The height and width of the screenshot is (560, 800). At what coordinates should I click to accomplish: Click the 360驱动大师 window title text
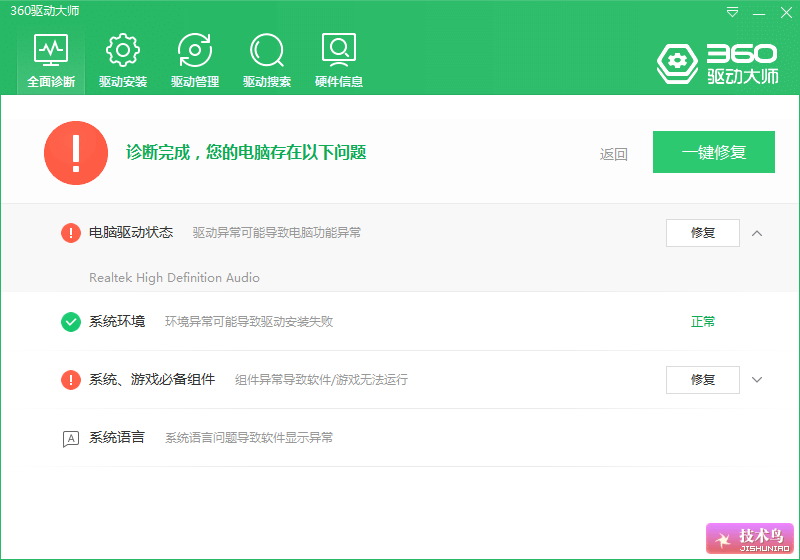pyautogui.click(x=45, y=11)
